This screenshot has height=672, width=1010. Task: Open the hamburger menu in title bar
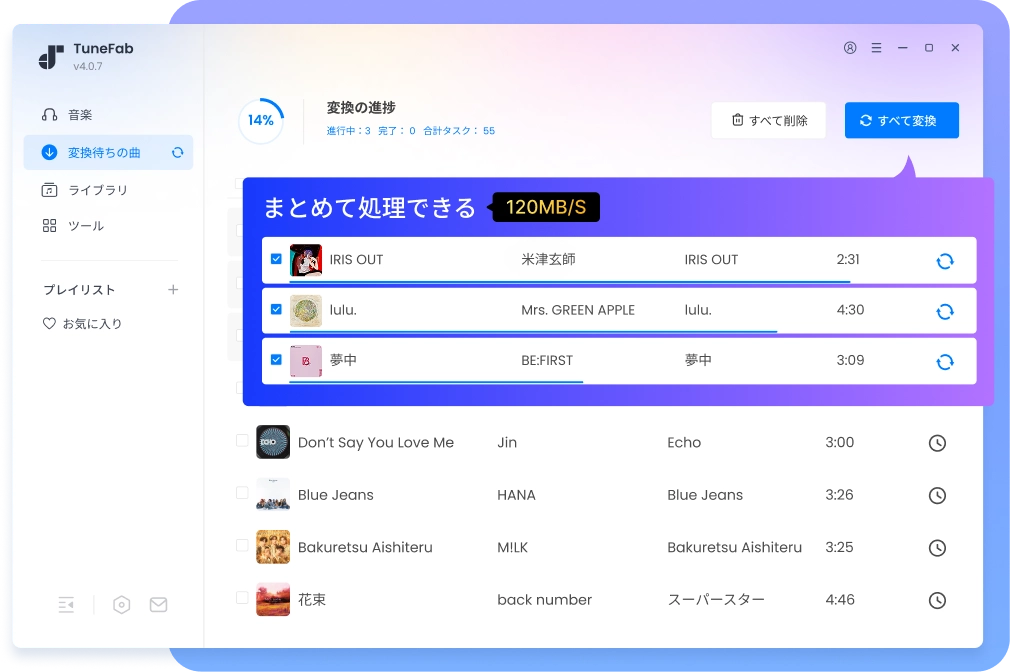[x=876, y=48]
